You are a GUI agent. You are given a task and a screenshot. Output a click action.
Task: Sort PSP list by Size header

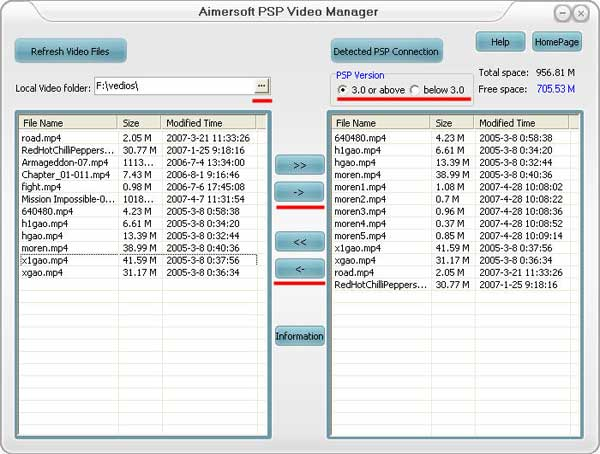(x=452, y=123)
